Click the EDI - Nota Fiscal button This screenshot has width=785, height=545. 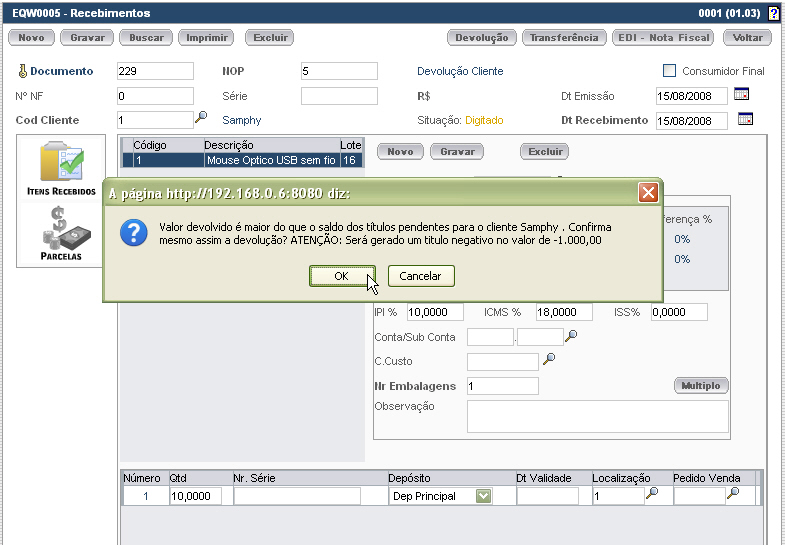[660, 38]
